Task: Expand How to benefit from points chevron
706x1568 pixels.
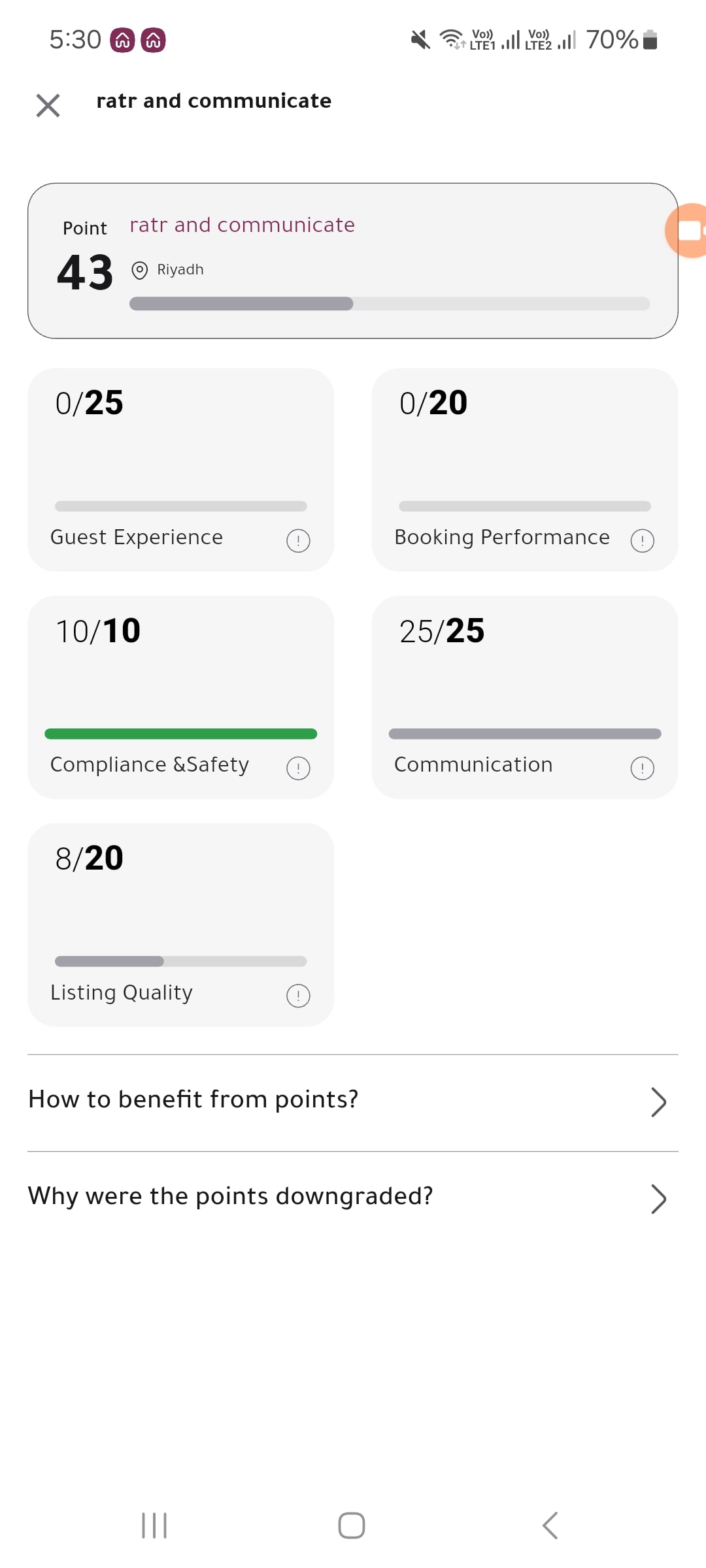Action: (x=658, y=1102)
